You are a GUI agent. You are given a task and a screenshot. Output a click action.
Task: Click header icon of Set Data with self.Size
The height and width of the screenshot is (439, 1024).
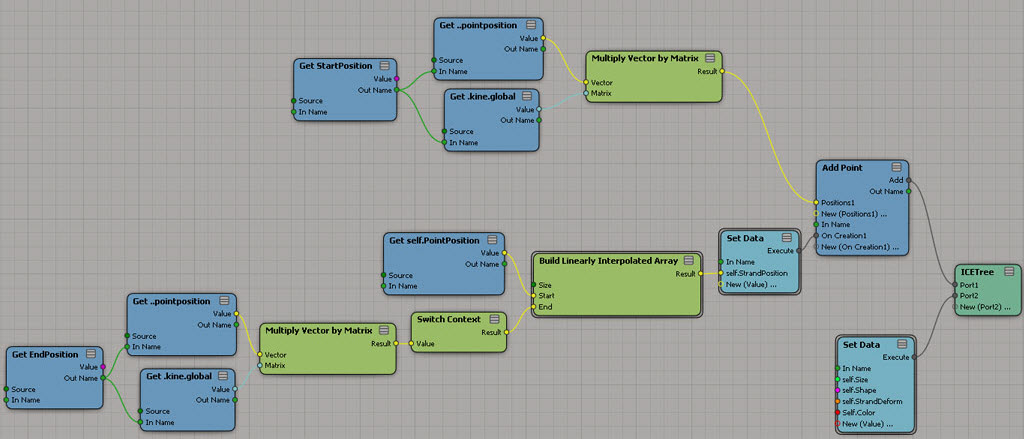pos(904,345)
